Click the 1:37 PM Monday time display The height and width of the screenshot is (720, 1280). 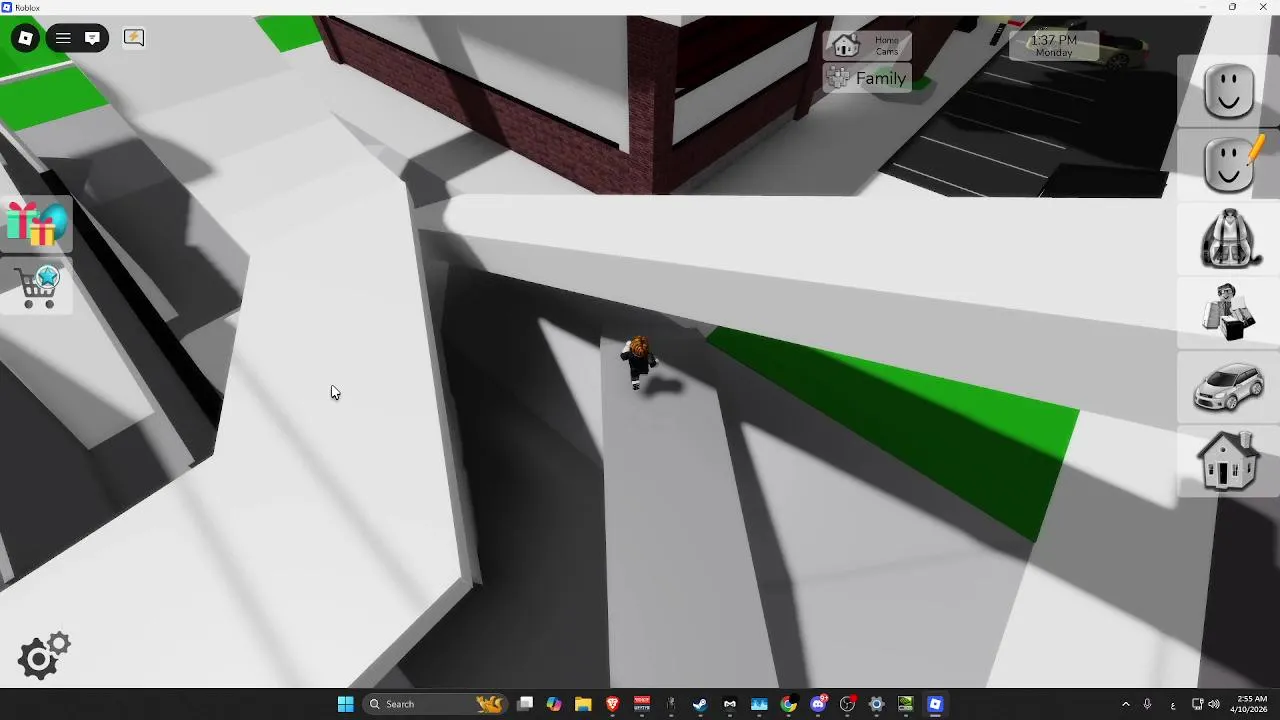pos(1054,46)
